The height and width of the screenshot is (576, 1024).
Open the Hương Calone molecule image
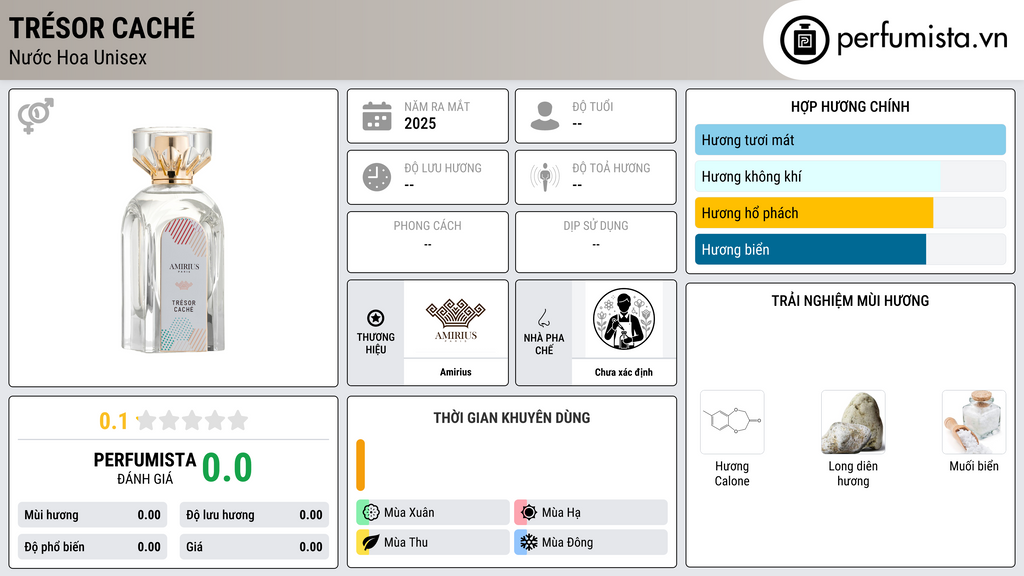[732, 422]
